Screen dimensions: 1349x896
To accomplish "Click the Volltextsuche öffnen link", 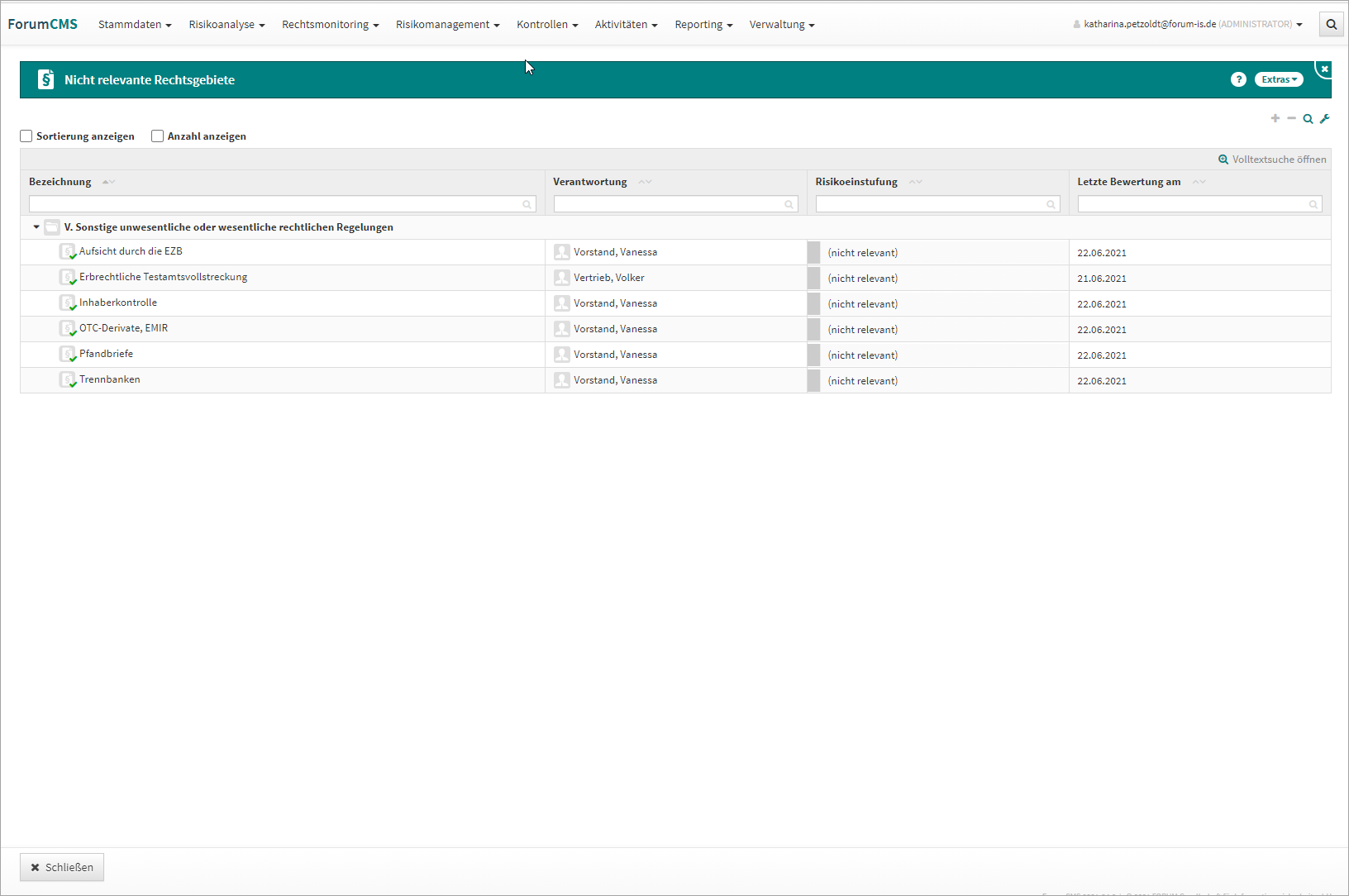I will coord(1272,160).
